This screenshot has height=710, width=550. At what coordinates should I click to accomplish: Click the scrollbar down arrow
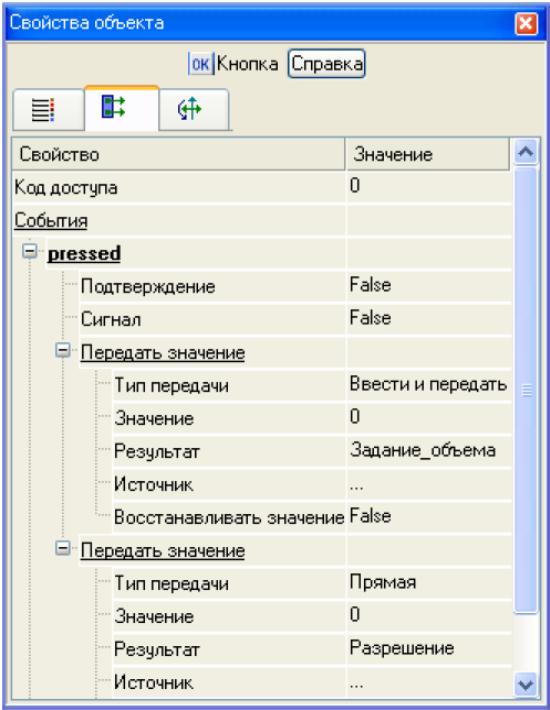tap(526, 685)
